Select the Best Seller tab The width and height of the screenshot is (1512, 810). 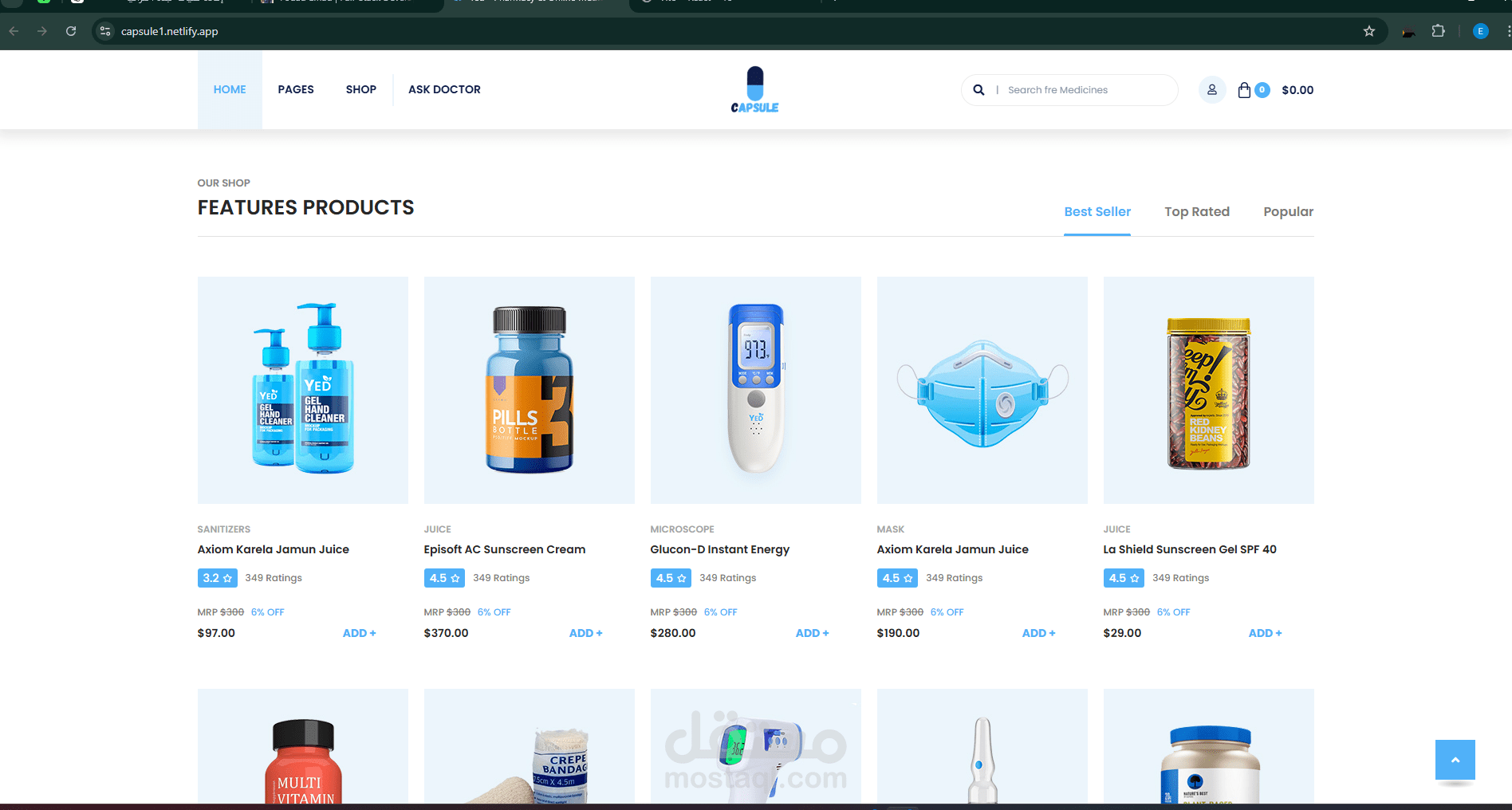pyautogui.click(x=1097, y=211)
